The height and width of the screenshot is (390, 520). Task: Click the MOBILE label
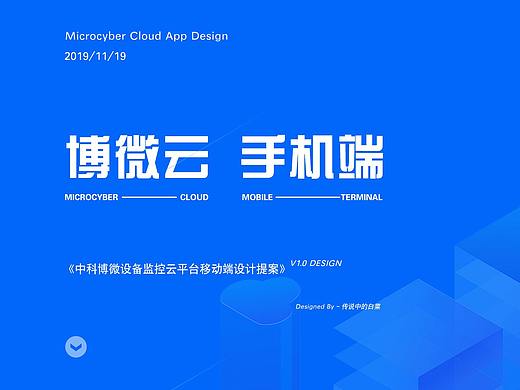click(x=257, y=197)
